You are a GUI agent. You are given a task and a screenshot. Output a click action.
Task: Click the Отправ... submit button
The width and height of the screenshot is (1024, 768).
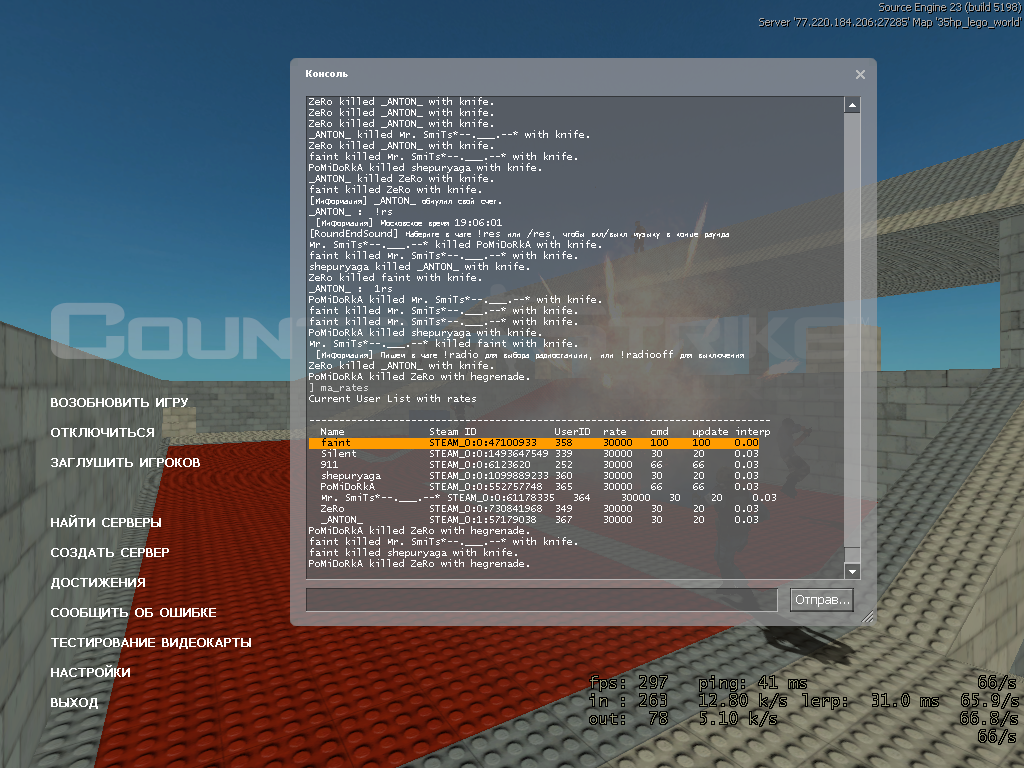pos(822,600)
